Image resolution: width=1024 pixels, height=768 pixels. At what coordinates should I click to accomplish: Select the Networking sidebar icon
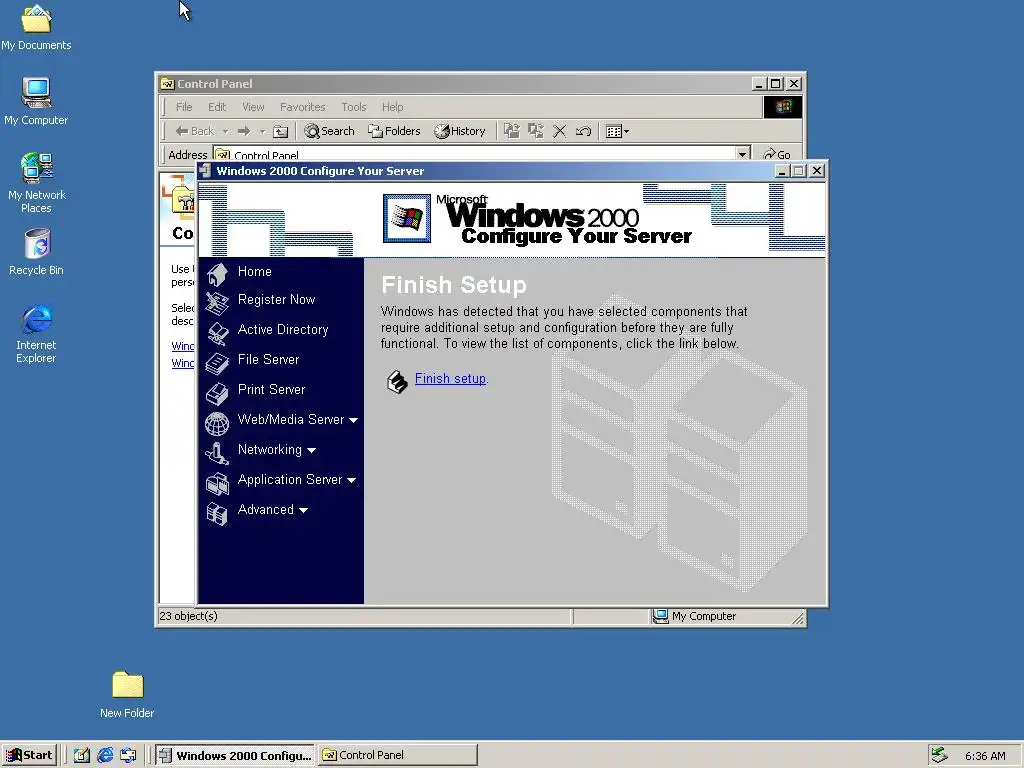point(217,453)
